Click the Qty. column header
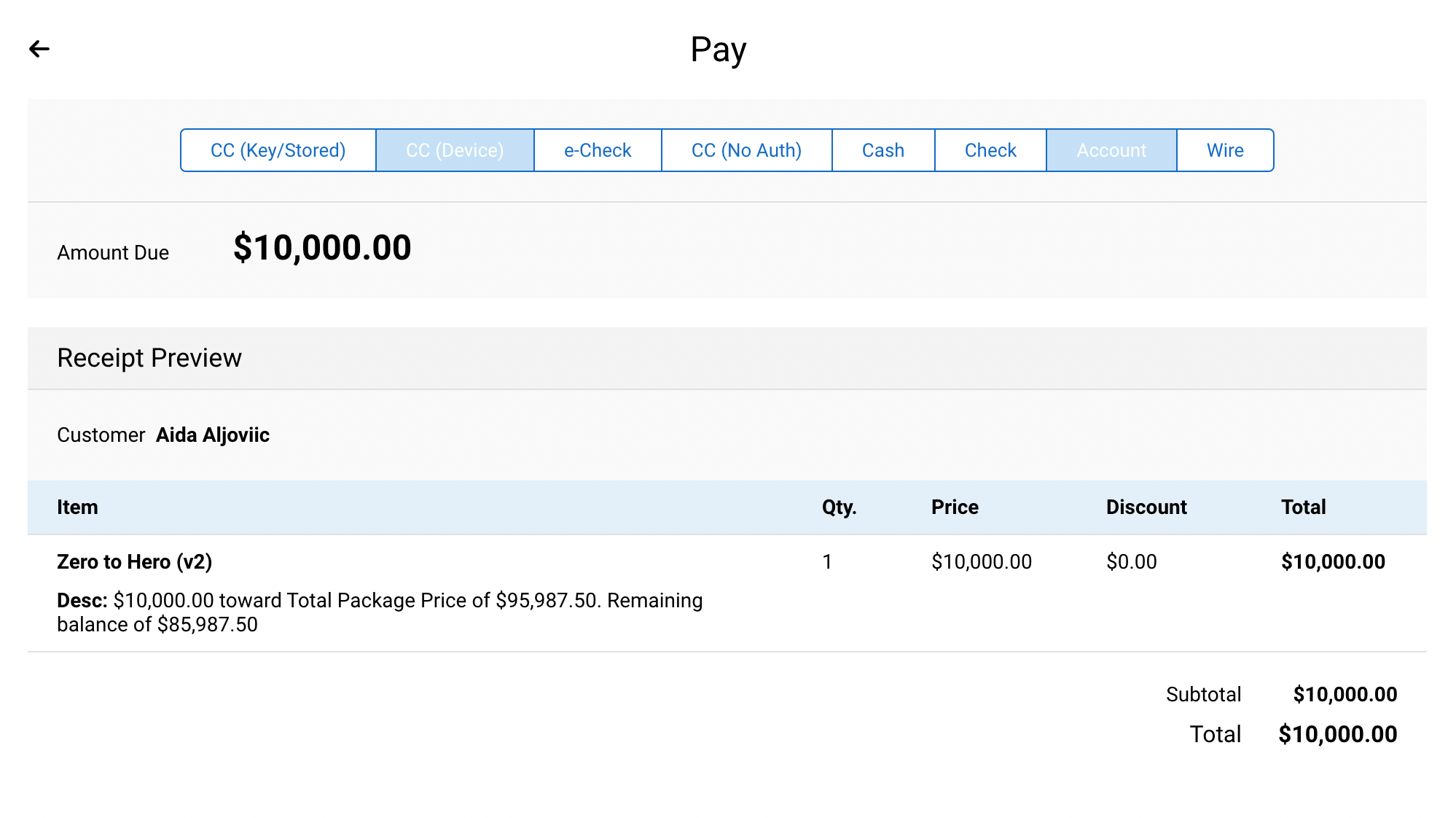1456x818 pixels. (839, 507)
